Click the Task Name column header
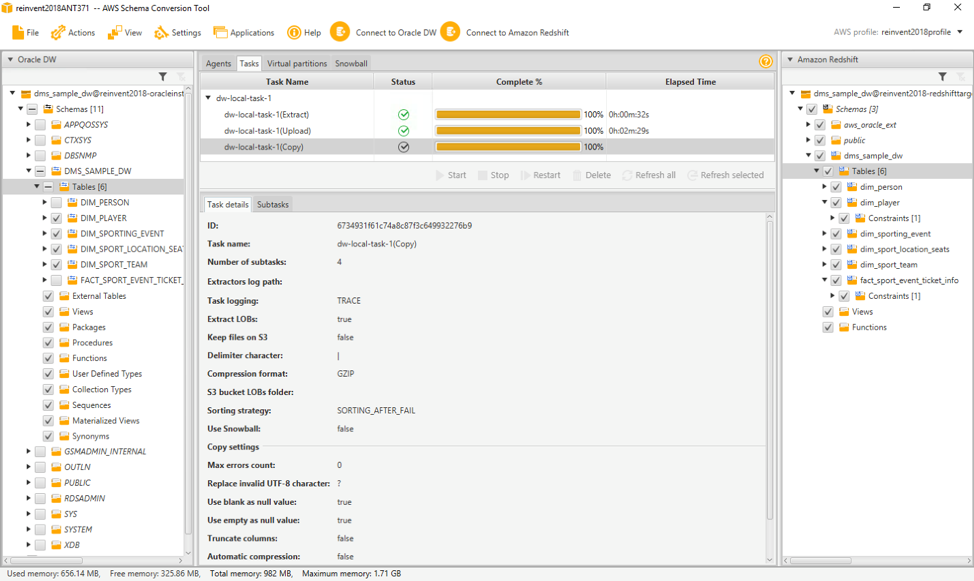 (287, 81)
